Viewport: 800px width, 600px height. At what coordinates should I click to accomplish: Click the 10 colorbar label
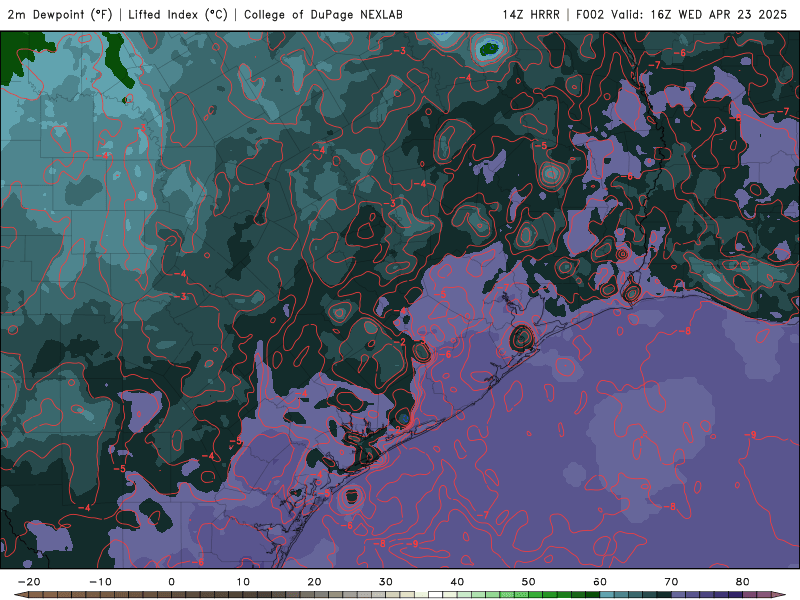(243, 582)
